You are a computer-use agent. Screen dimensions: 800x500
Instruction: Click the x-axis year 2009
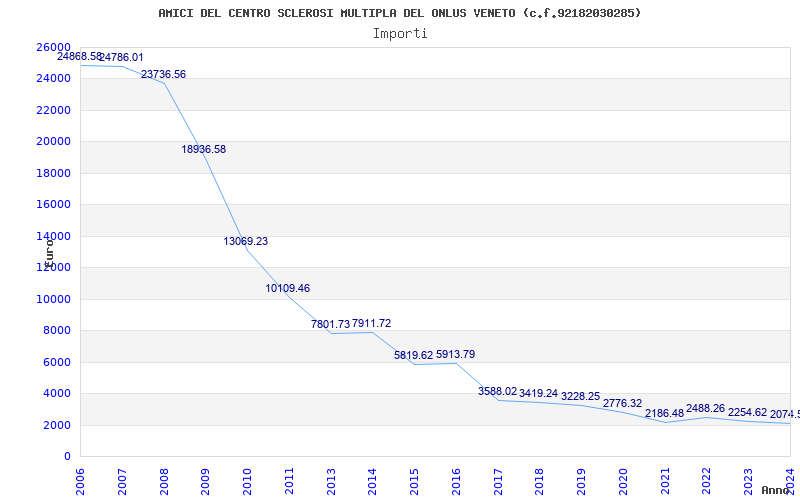206,482
